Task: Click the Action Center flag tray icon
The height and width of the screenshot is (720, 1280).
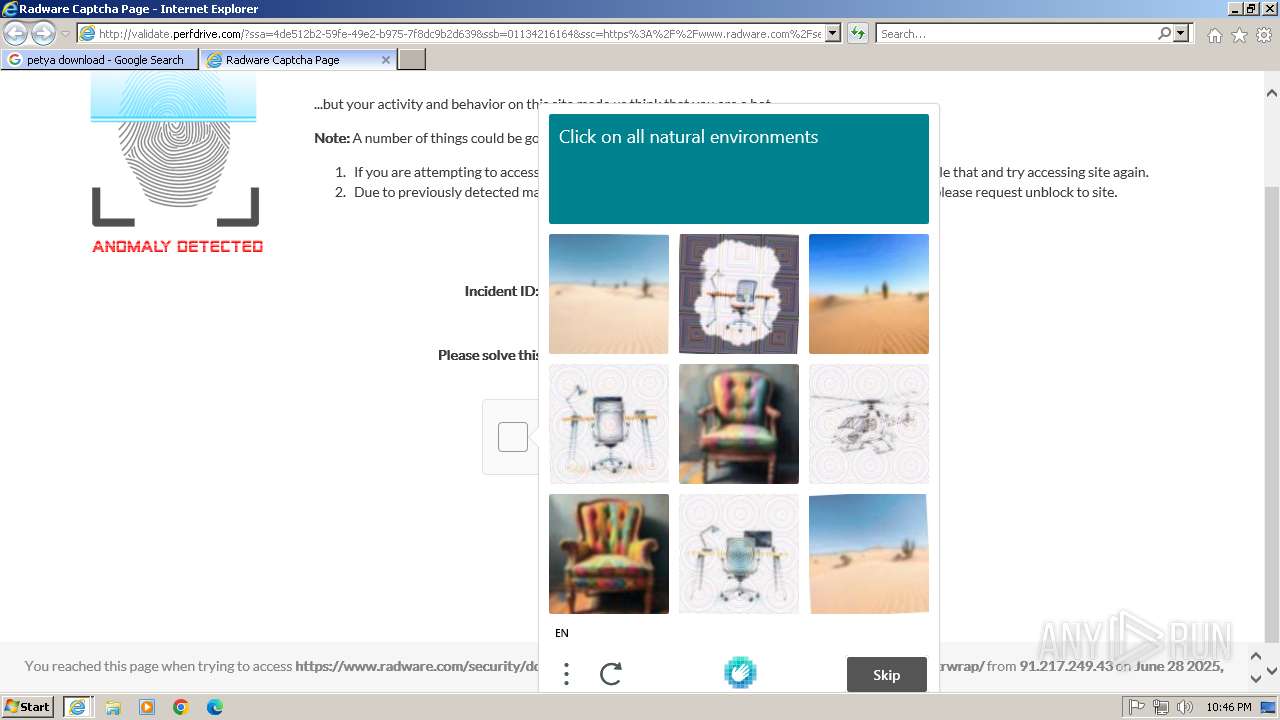Action: pos(1137,707)
